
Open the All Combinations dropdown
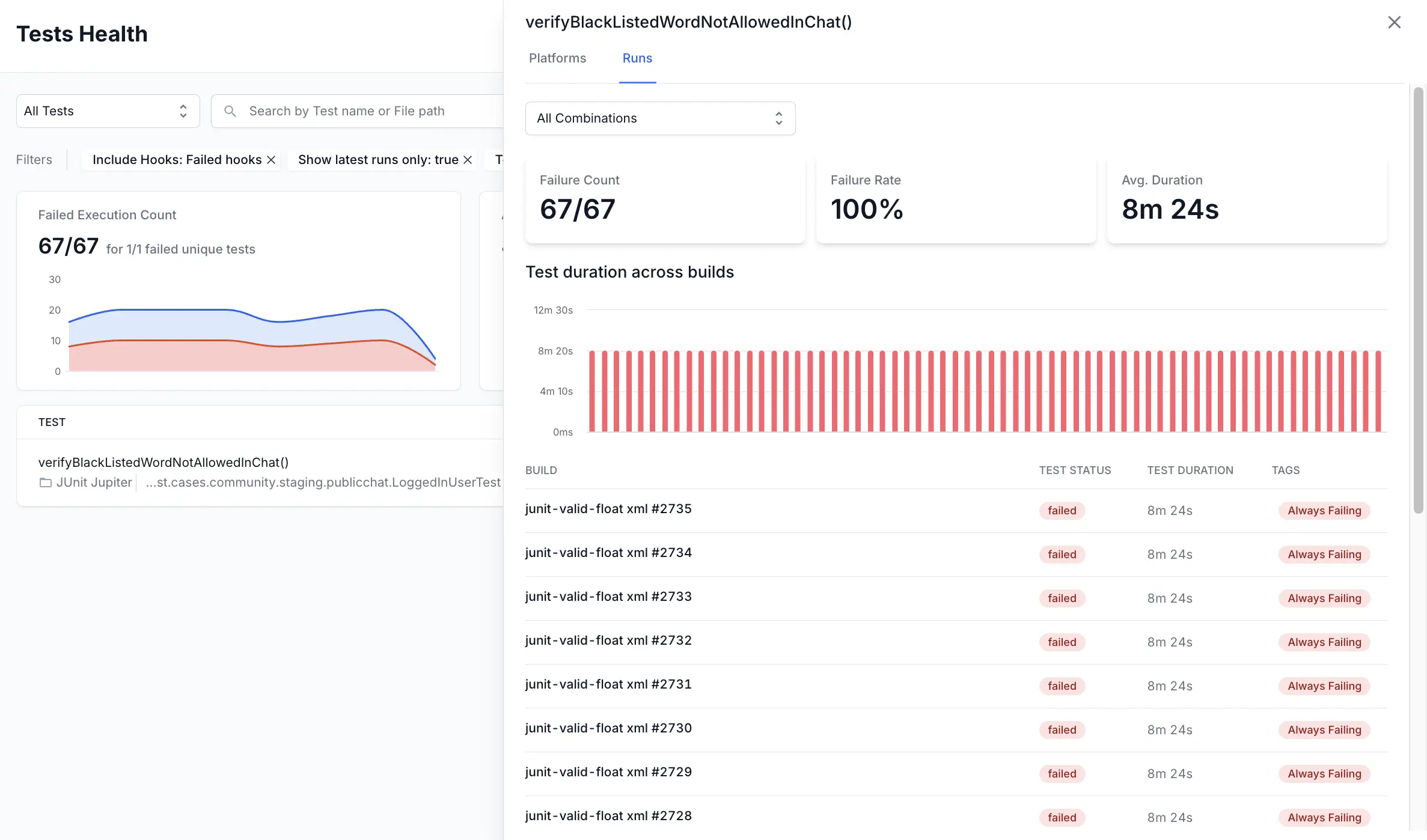pos(659,118)
